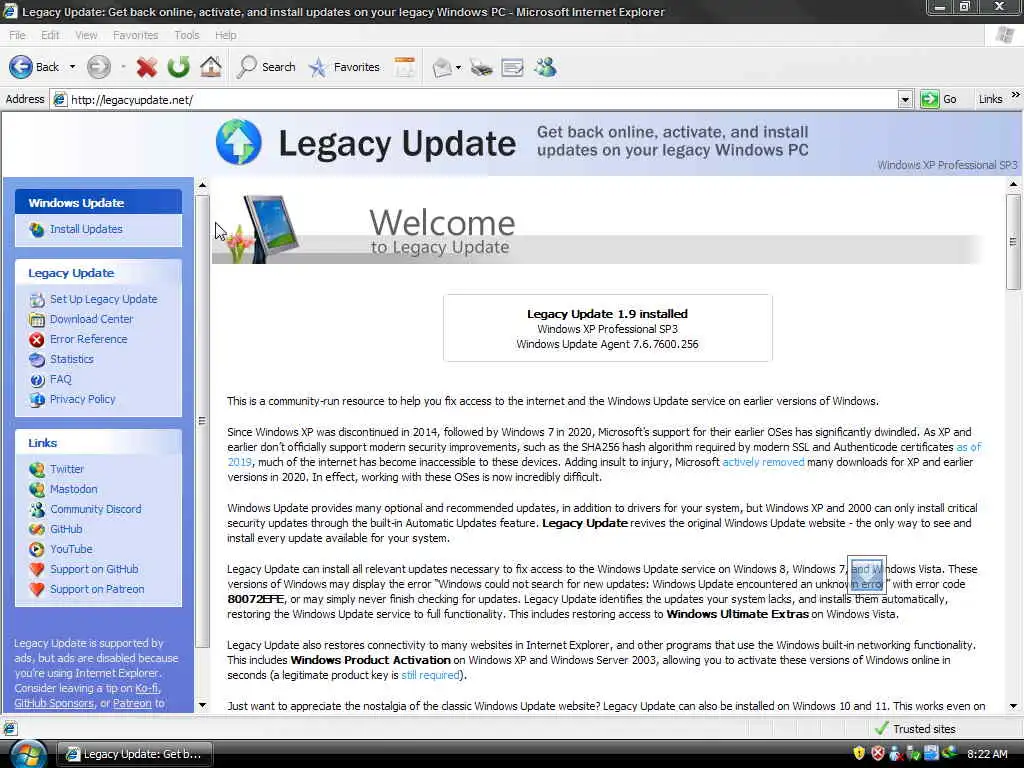Image resolution: width=1024 pixels, height=768 pixels.
Task: Open Set Up Legacy Update link
Action: 104,299
